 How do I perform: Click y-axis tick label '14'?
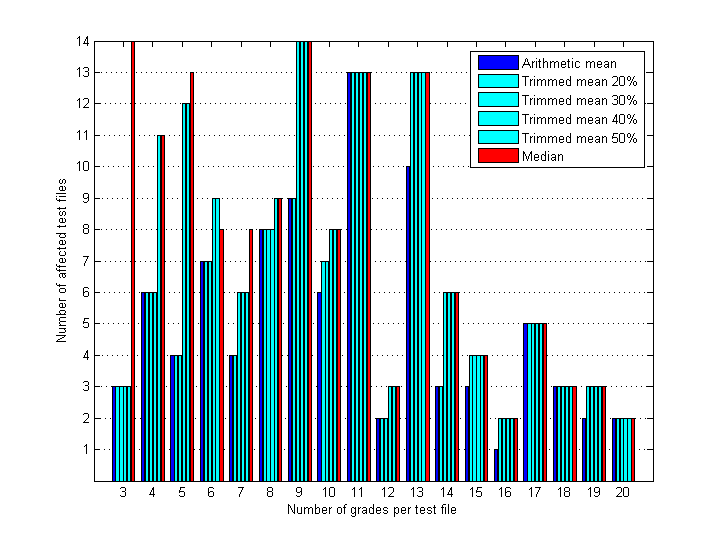(x=83, y=41)
